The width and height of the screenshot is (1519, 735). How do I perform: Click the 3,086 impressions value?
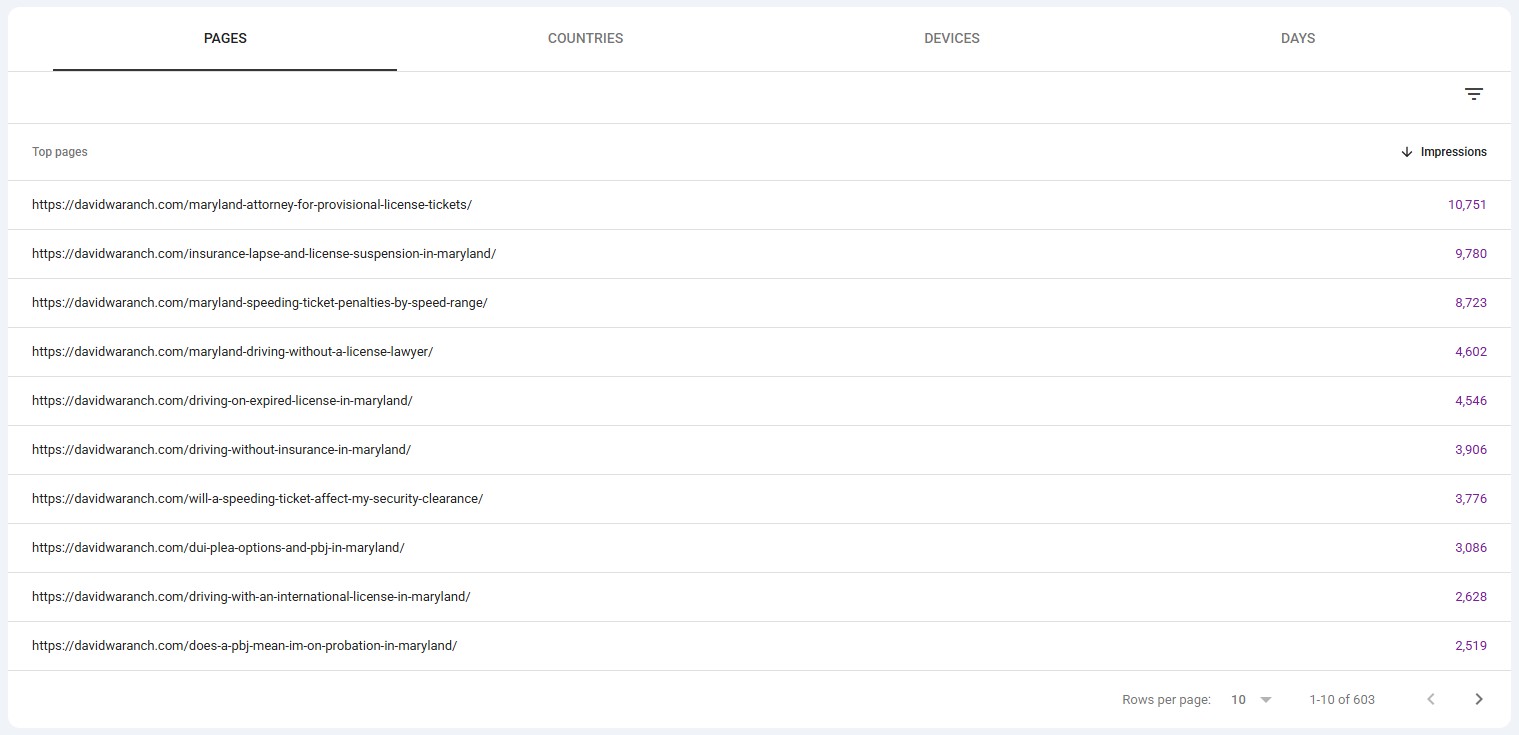(1470, 548)
